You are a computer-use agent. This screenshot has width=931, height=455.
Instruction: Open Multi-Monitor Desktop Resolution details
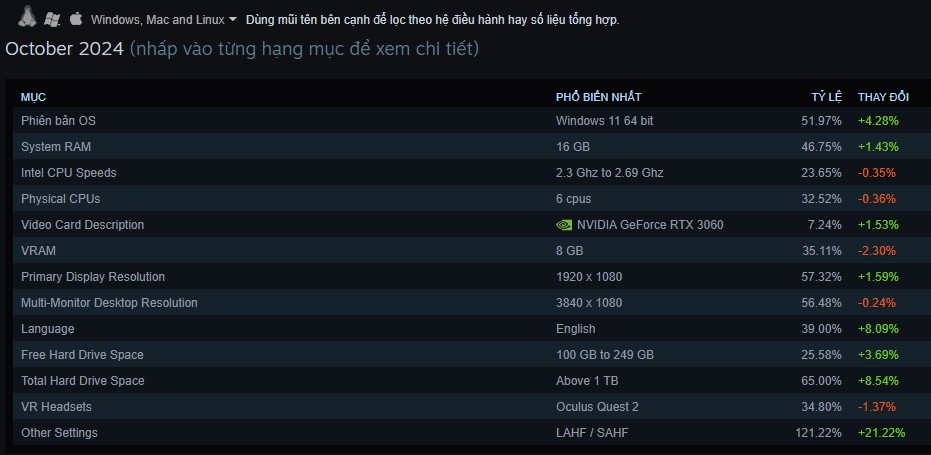pos(469,303)
